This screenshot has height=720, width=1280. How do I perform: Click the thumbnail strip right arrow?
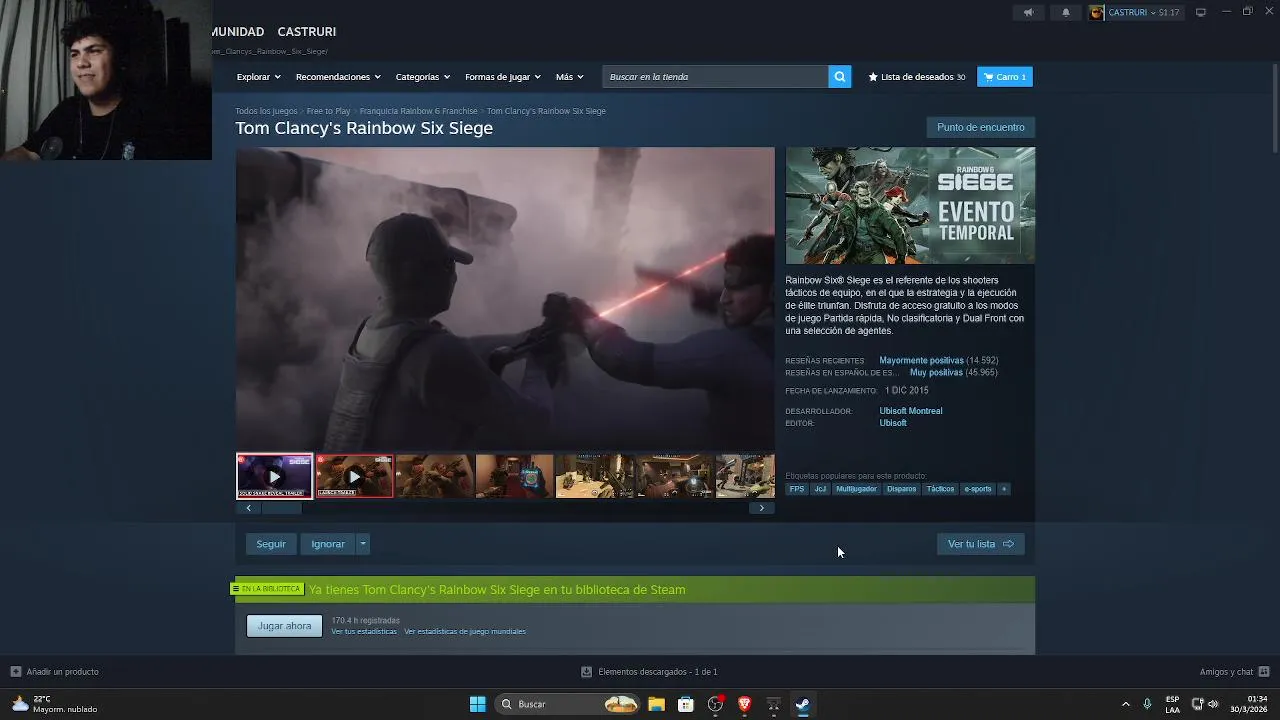coord(762,508)
